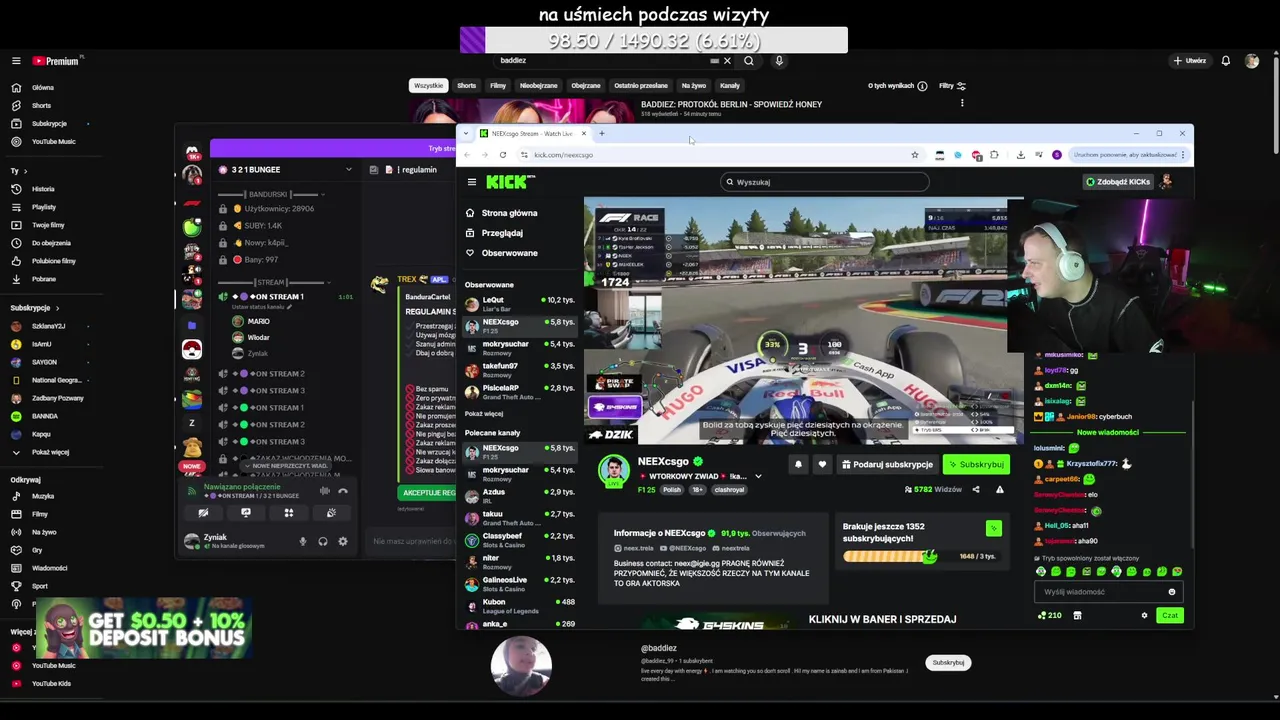Click the green Subskrybuj button on Kick
The height and width of the screenshot is (720, 1280).
tap(976, 464)
